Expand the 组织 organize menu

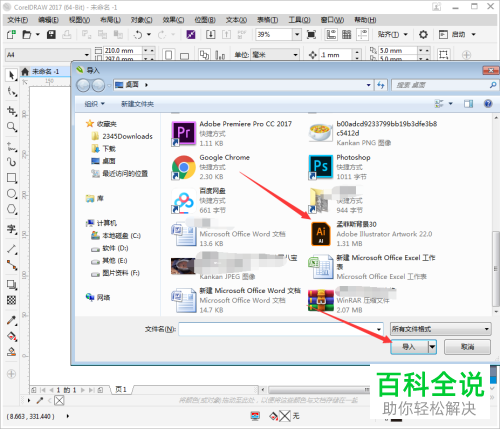[x=95, y=104]
